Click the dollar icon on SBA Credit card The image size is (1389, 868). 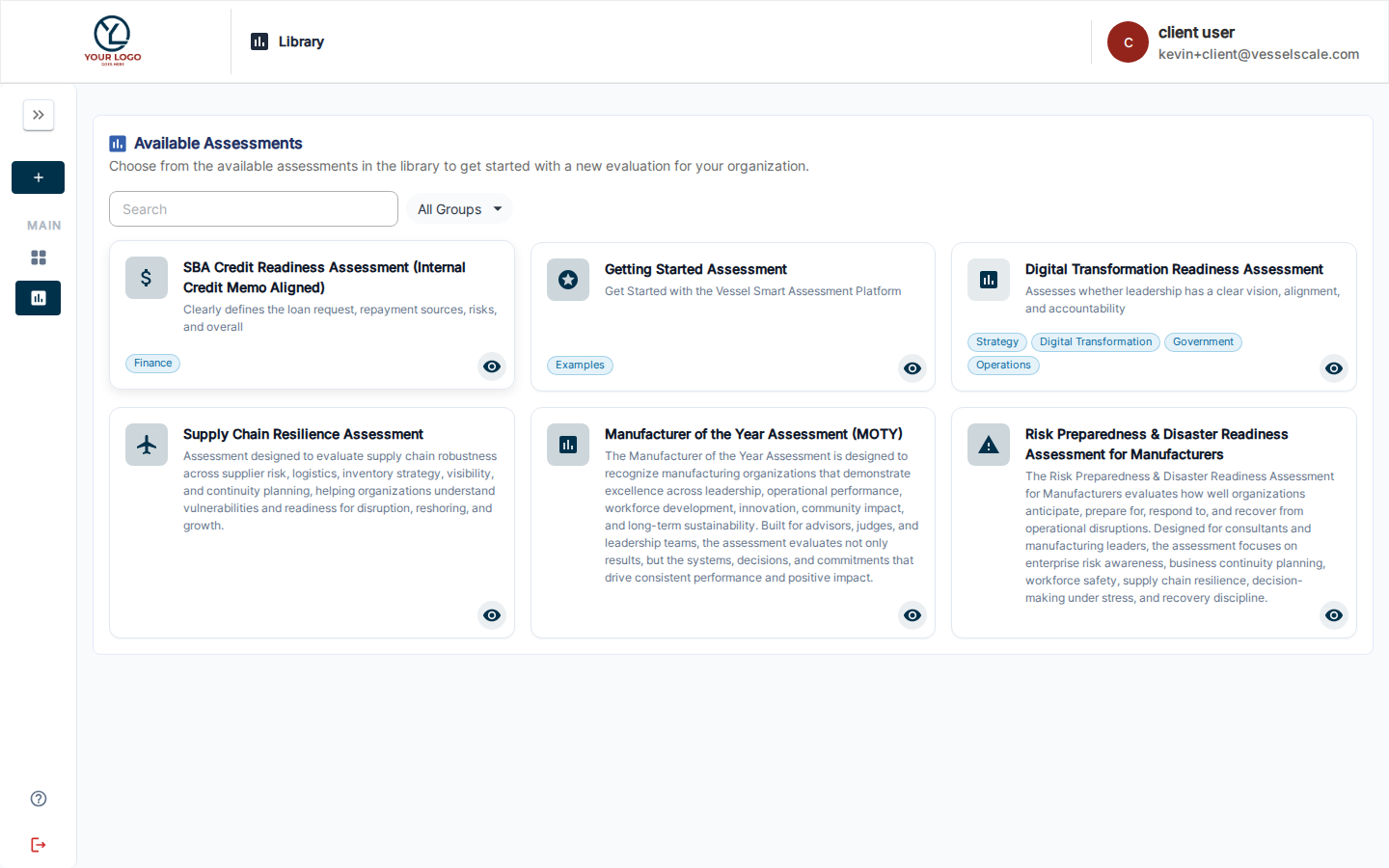click(147, 278)
